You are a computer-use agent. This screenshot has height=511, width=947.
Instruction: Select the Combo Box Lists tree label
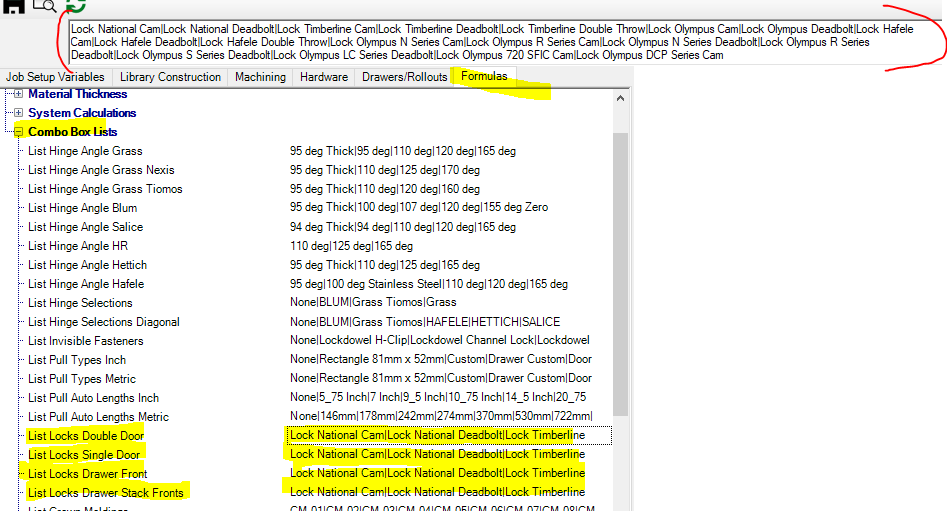(x=72, y=132)
